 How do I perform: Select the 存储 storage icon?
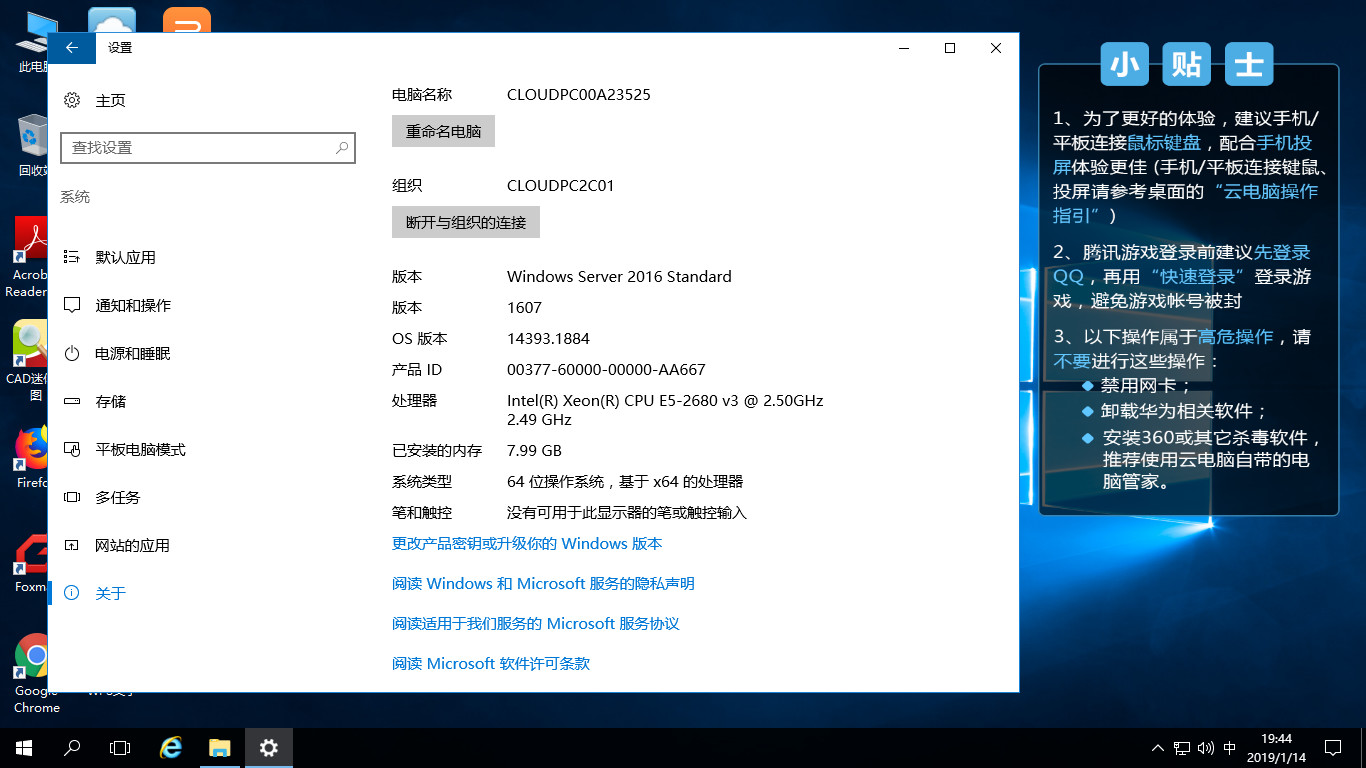(72, 401)
